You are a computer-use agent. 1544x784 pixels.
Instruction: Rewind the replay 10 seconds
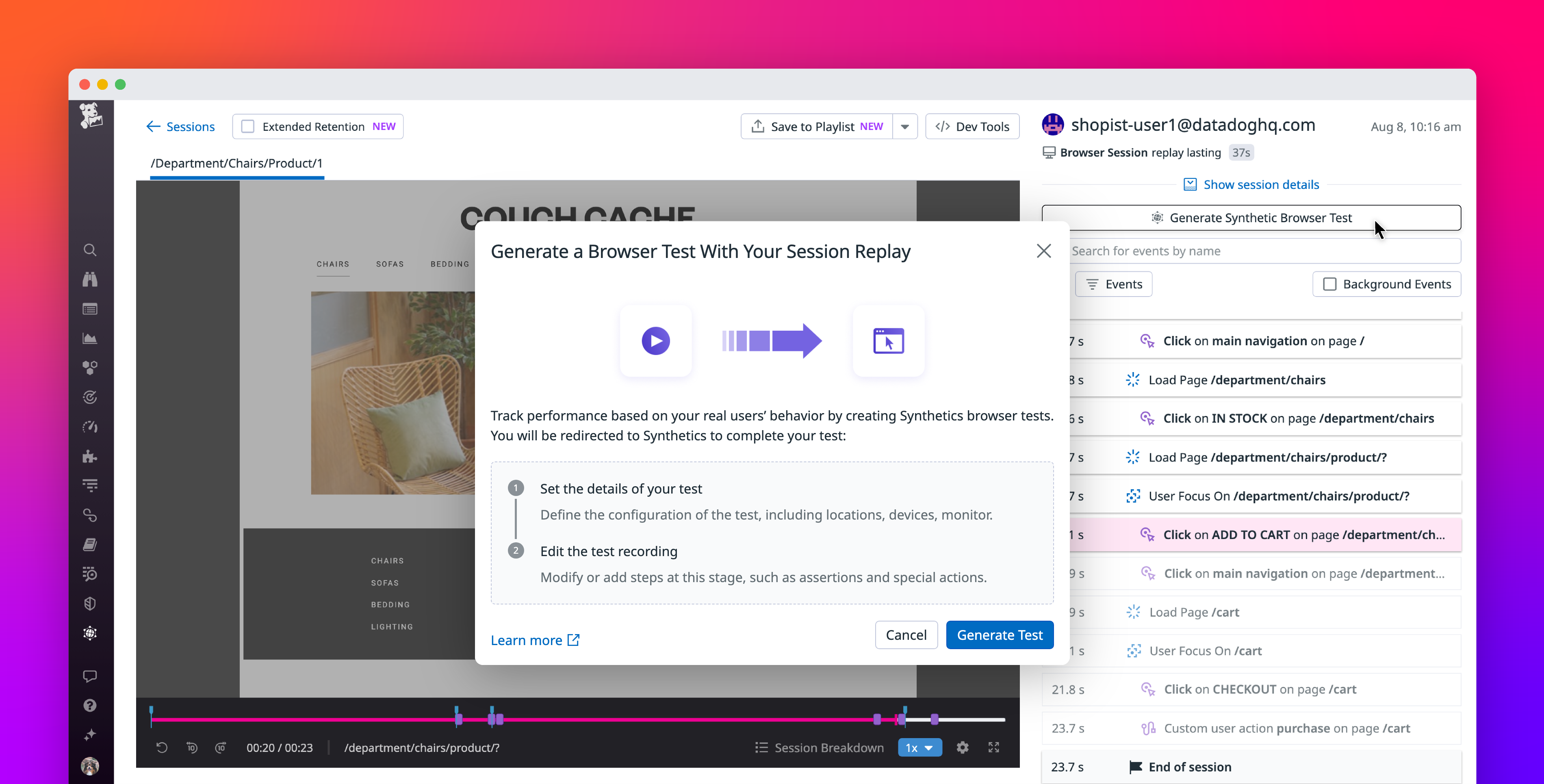[x=192, y=747]
